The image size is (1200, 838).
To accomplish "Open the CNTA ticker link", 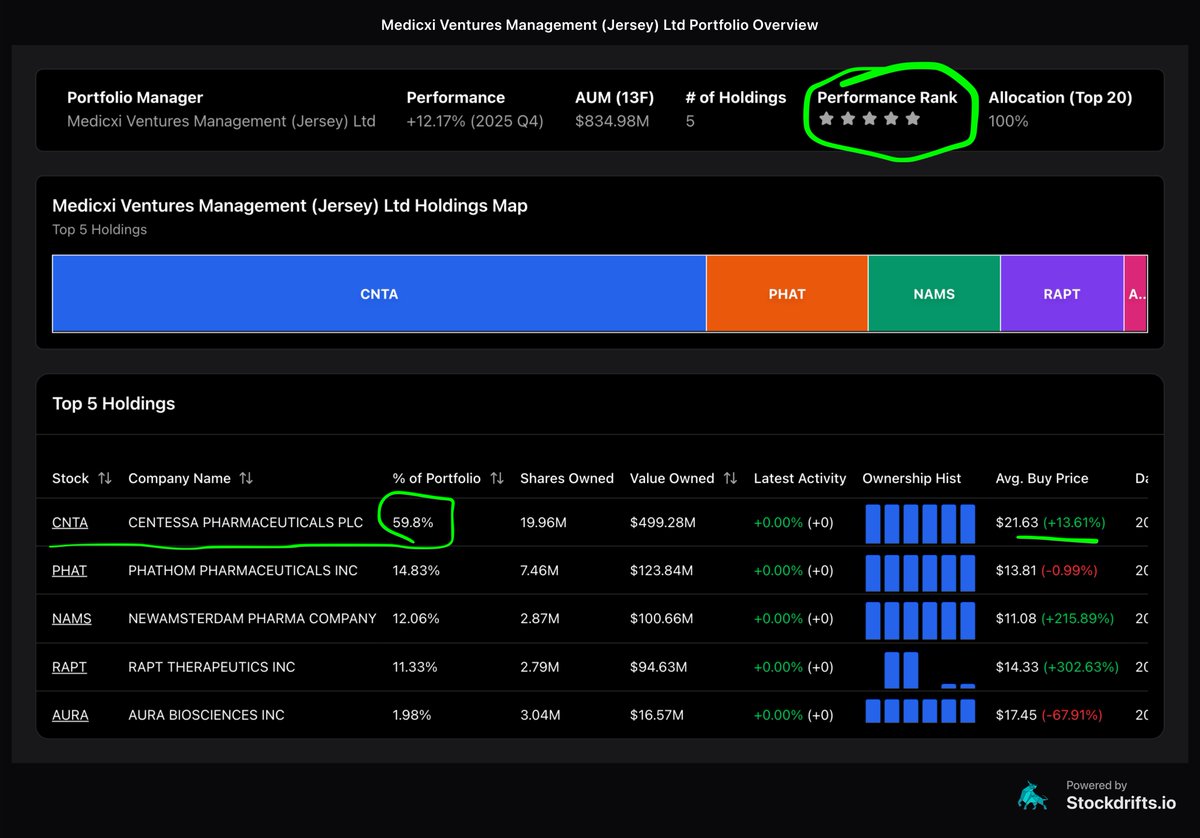I will pos(70,522).
